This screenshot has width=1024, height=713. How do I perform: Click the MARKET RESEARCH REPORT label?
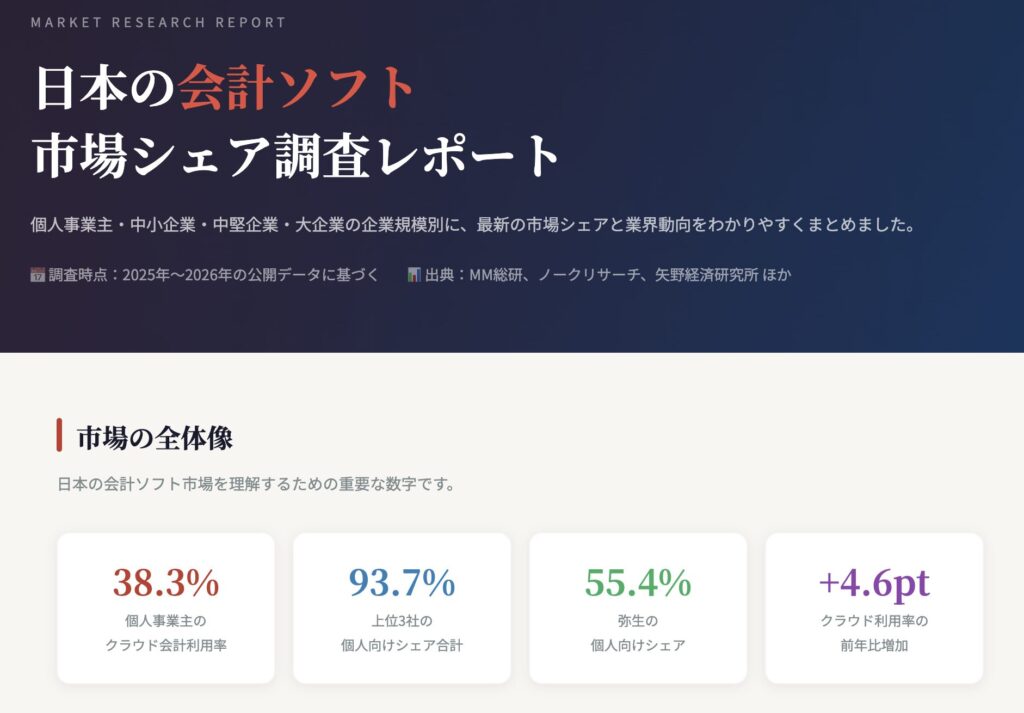pos(158,22)
